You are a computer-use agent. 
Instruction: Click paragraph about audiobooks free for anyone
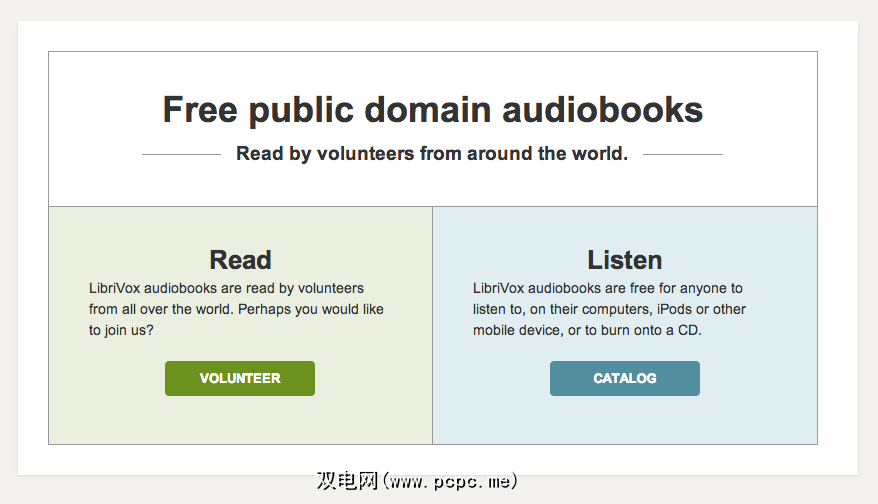(609, 309)
